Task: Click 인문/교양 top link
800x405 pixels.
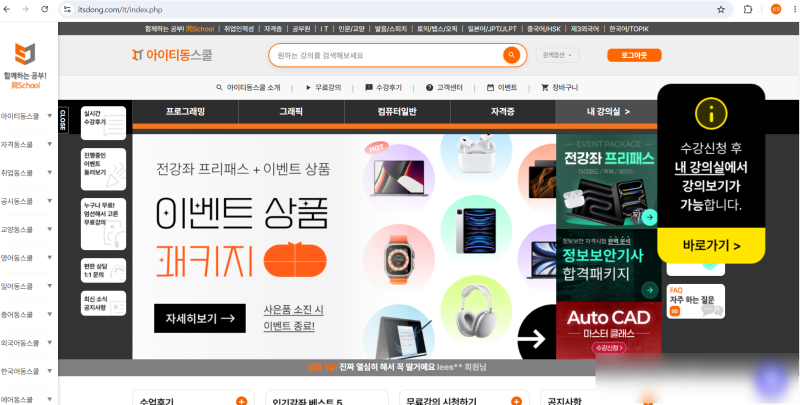Action: tap(352, 29)
